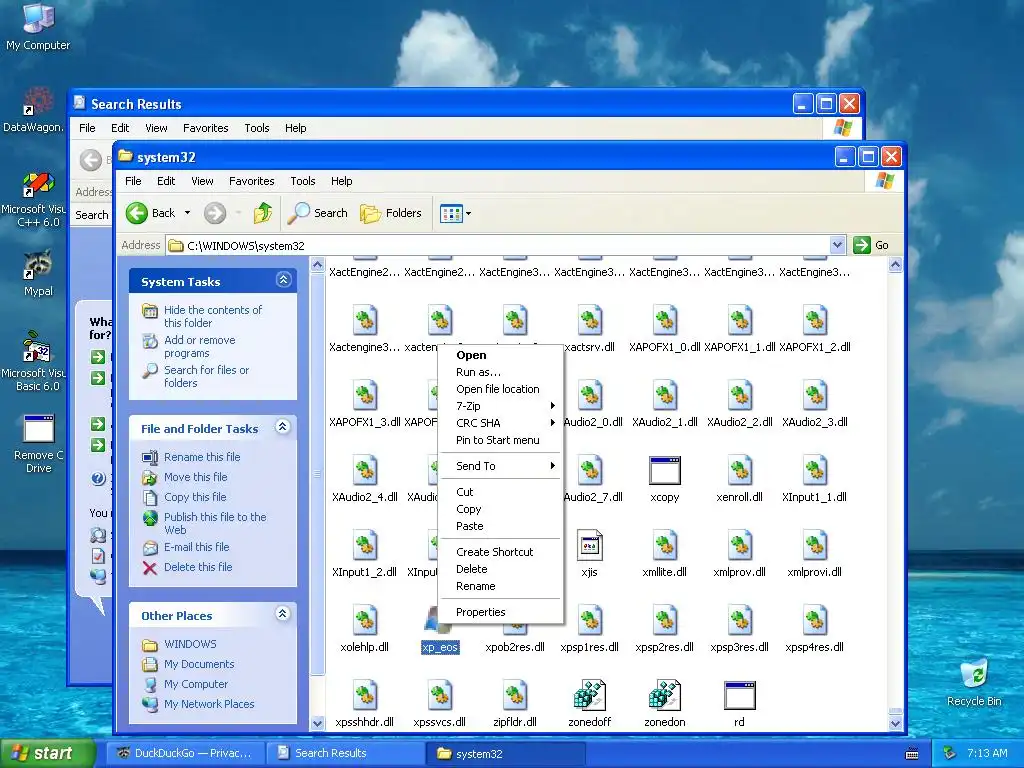
Task: Collapse File and Folder Tasks panel
Action: (x=283, y=427)
